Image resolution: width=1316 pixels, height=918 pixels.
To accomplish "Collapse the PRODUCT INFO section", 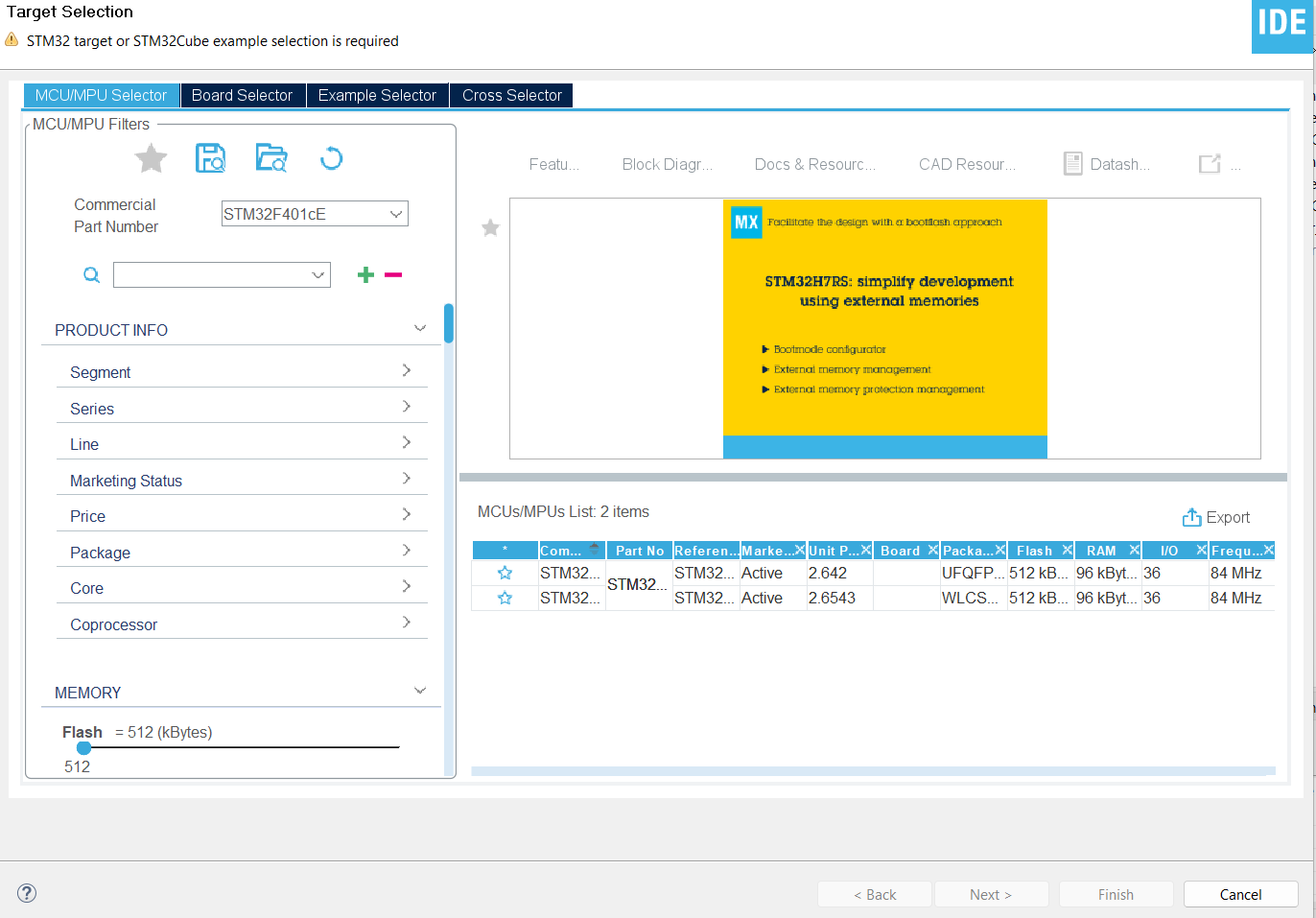I will click(x=419, y=328).
